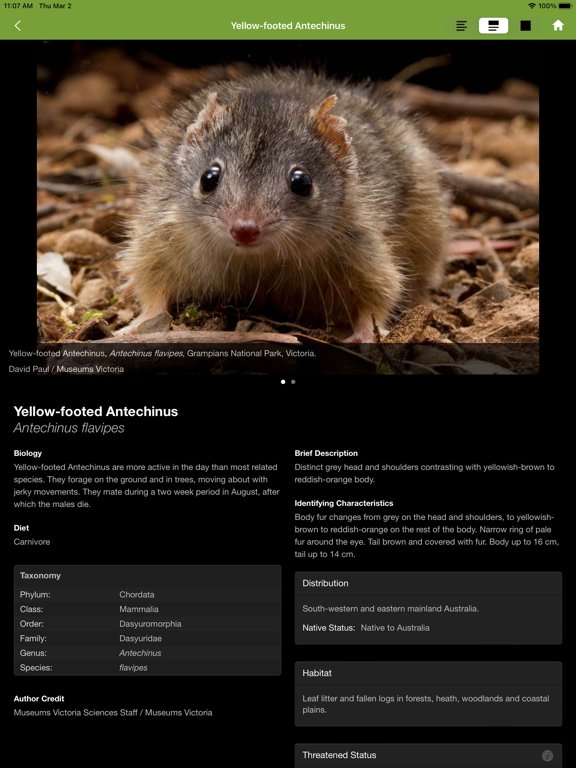Screen dimensions: 576x768
Task: Tap the Threatened Status info icon
Action: (x=548, y=755)
